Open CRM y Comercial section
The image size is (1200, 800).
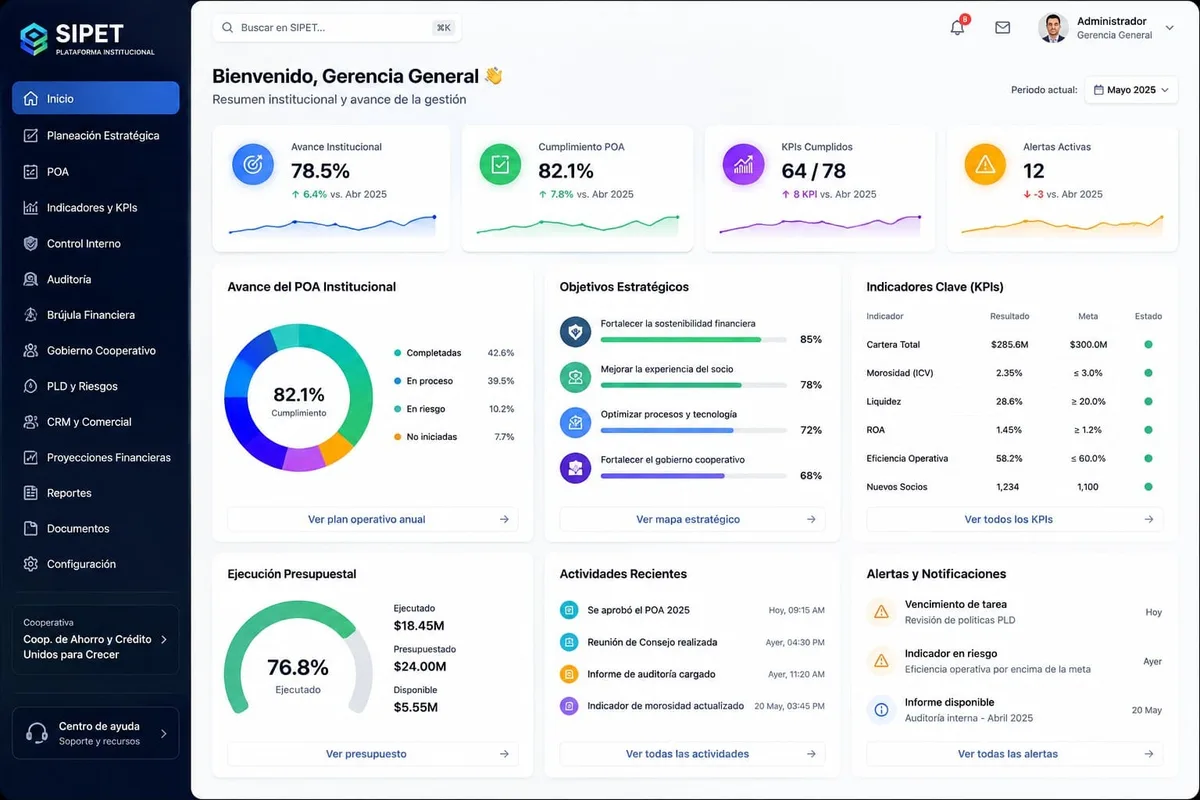click(x=96, y=422)
